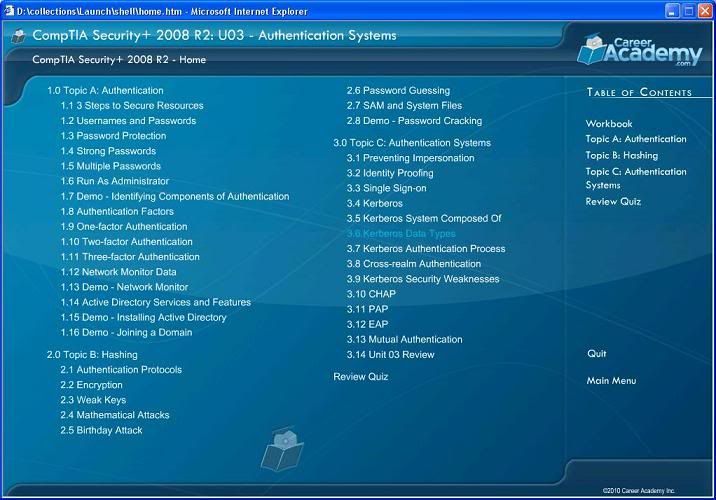Viewport: 716px width, 500px height.
Task: Play 1.15 Demo - Installing Active Directory
Action: pos(143,317)
